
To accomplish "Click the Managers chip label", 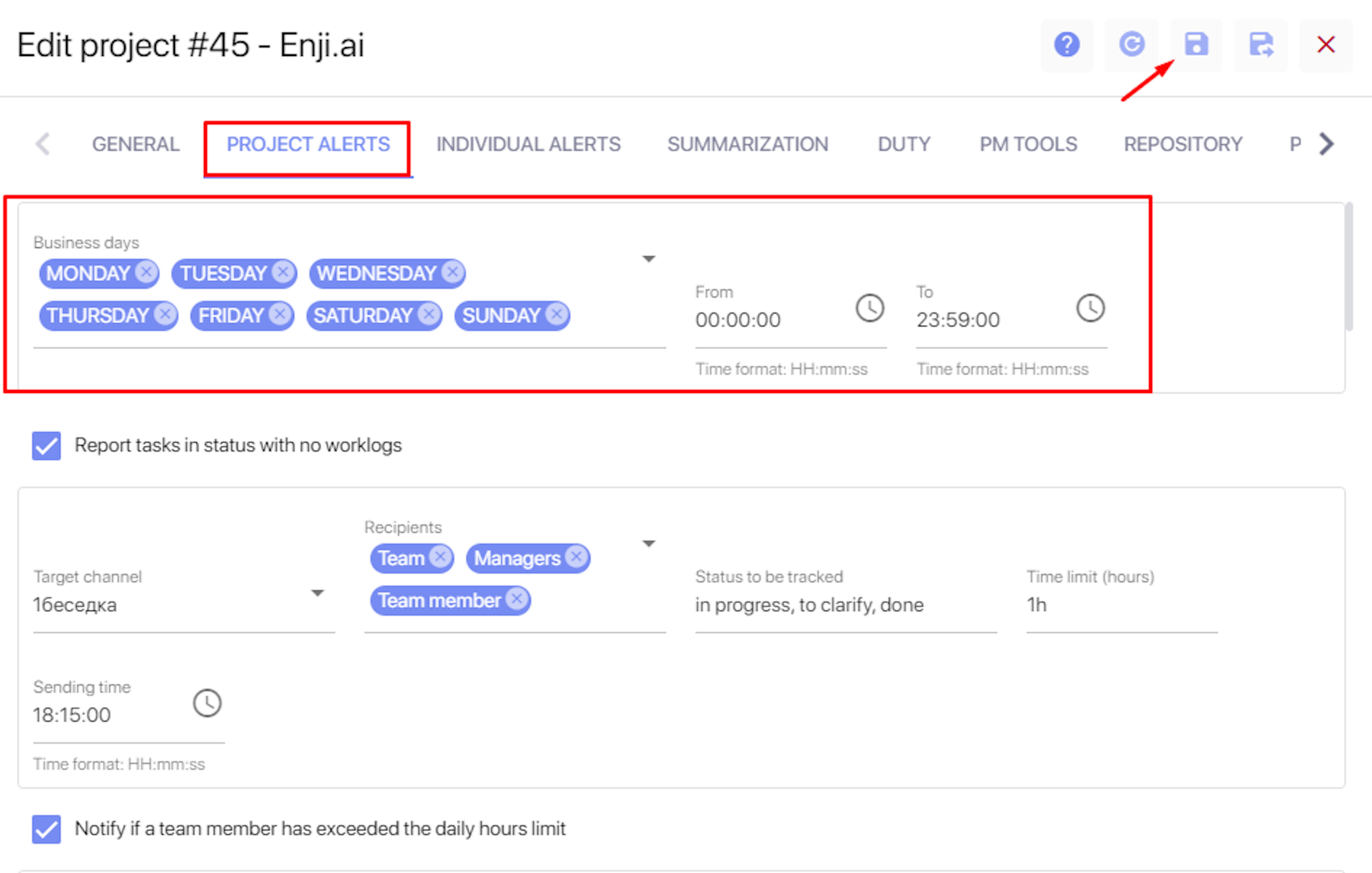I will click(x=517, y=558).
